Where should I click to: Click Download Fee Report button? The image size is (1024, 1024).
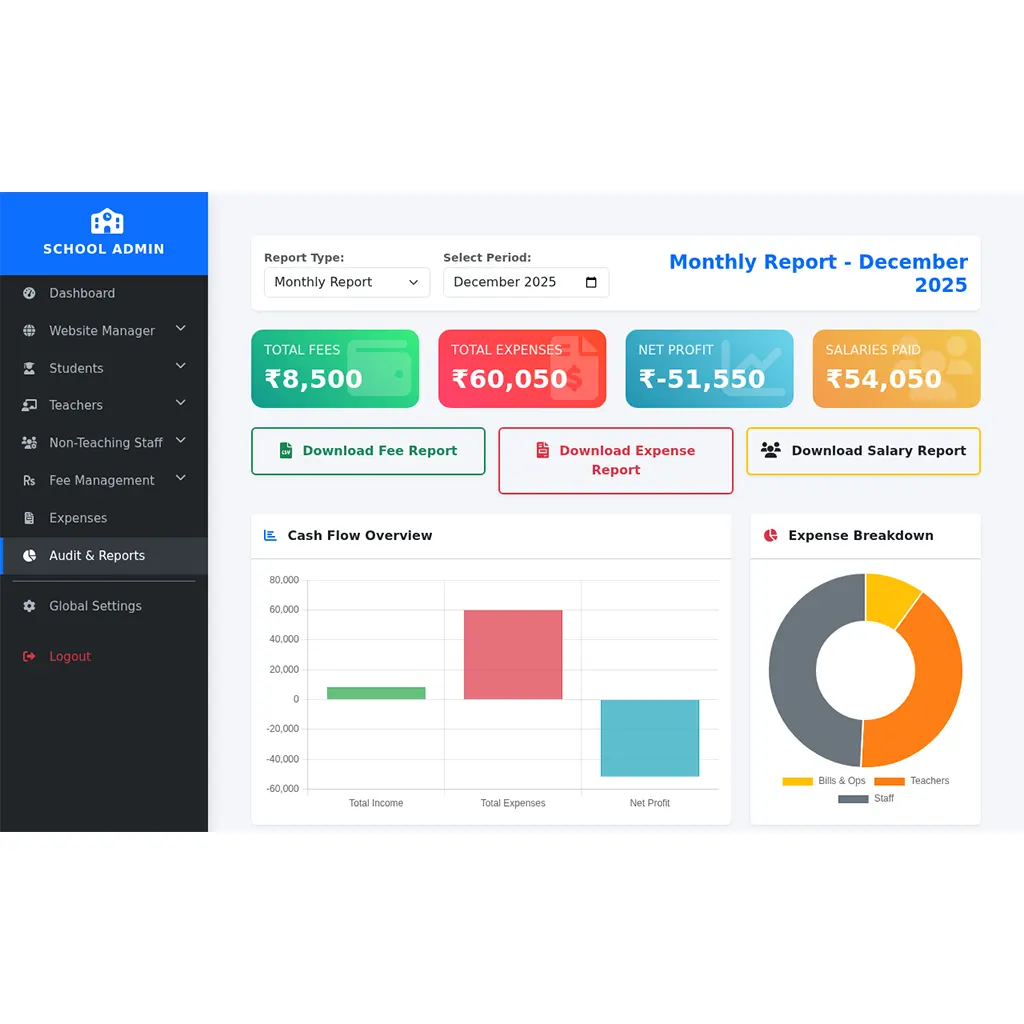(x=368, y=451)
